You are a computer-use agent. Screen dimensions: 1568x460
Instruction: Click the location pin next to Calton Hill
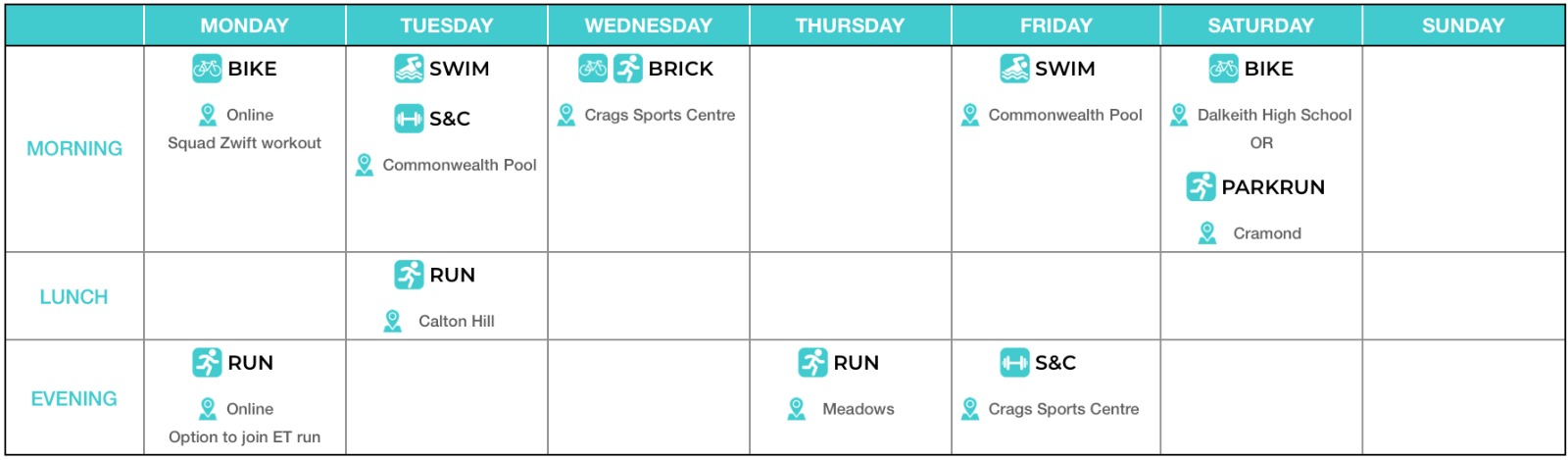pyautogui.click(x=393, y=321)
